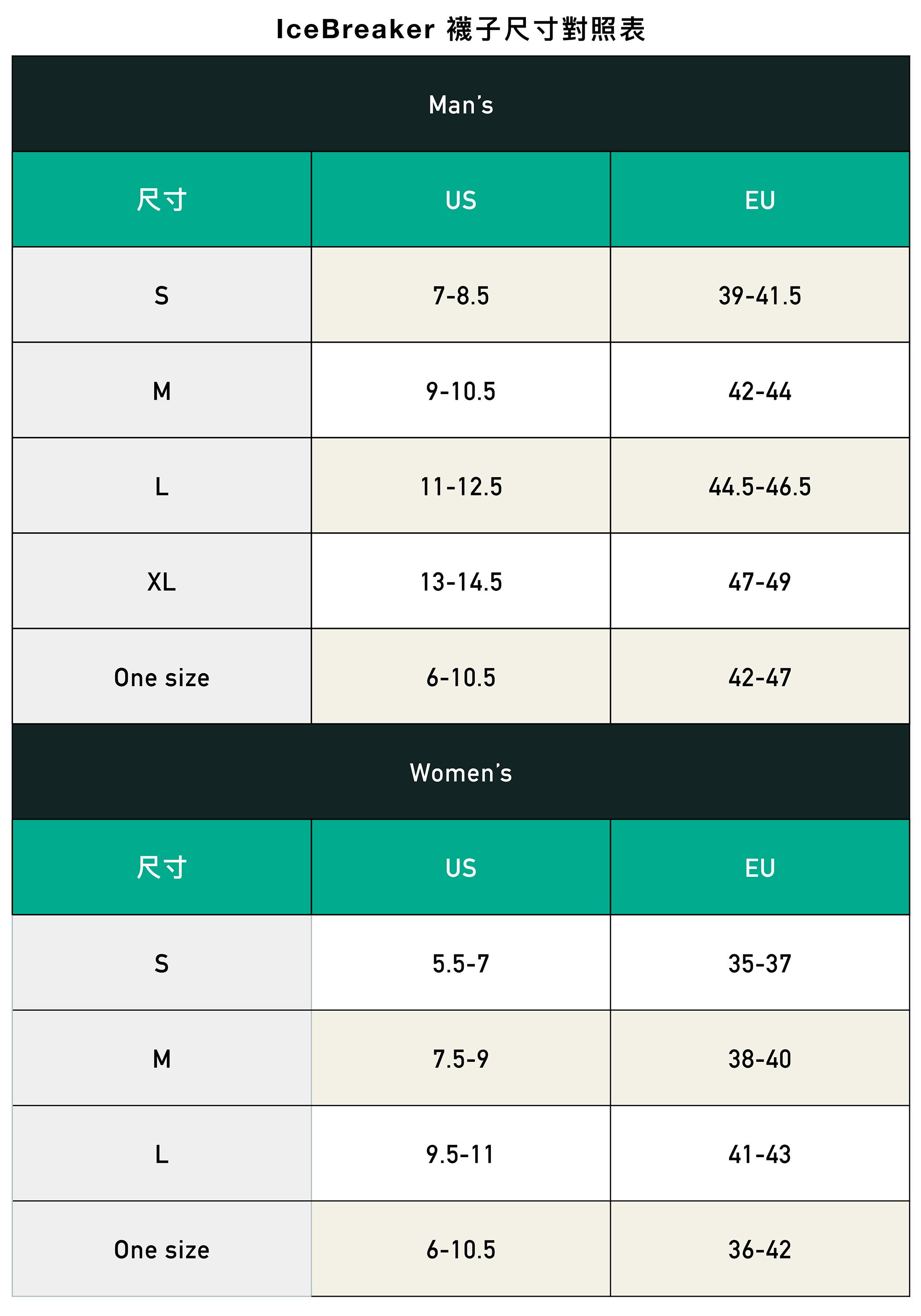Click the IceBreaker 襪子尺寸對照表 title
921x1316 pixels.
(x=460, y=29)
